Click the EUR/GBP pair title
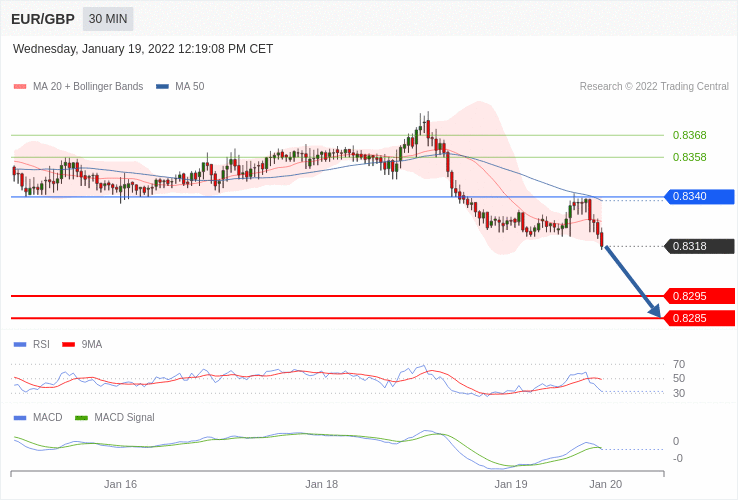Viewport: 738px width, 500px height. tap(43, 19)
